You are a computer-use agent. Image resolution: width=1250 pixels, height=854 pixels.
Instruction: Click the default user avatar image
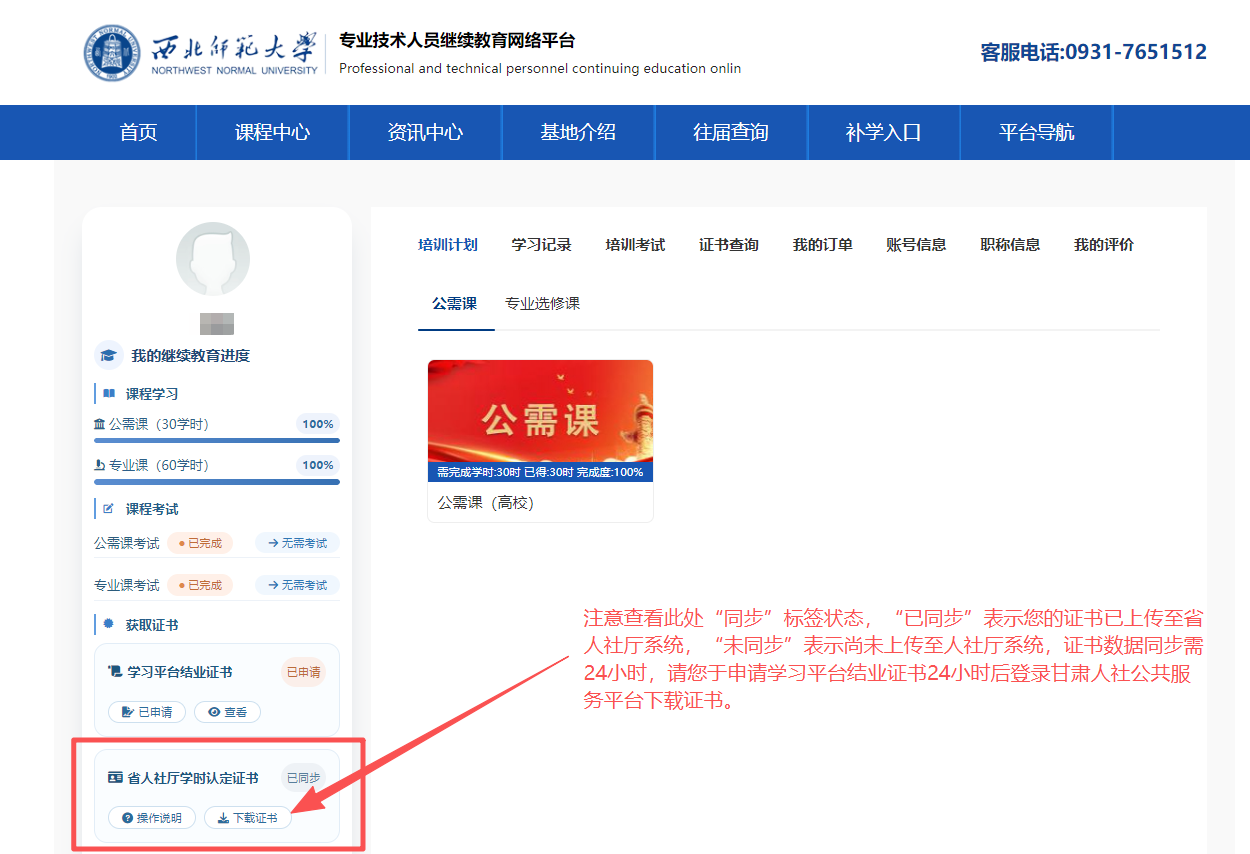point(213,259)
